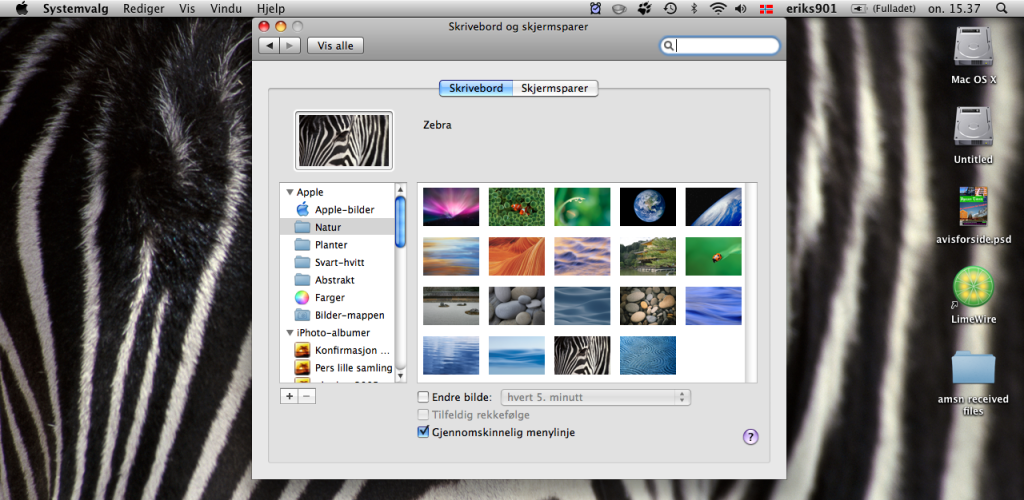Open the hvert 5. minutt dropdown
The image size is (1024, 500).
tap(596, 397)
